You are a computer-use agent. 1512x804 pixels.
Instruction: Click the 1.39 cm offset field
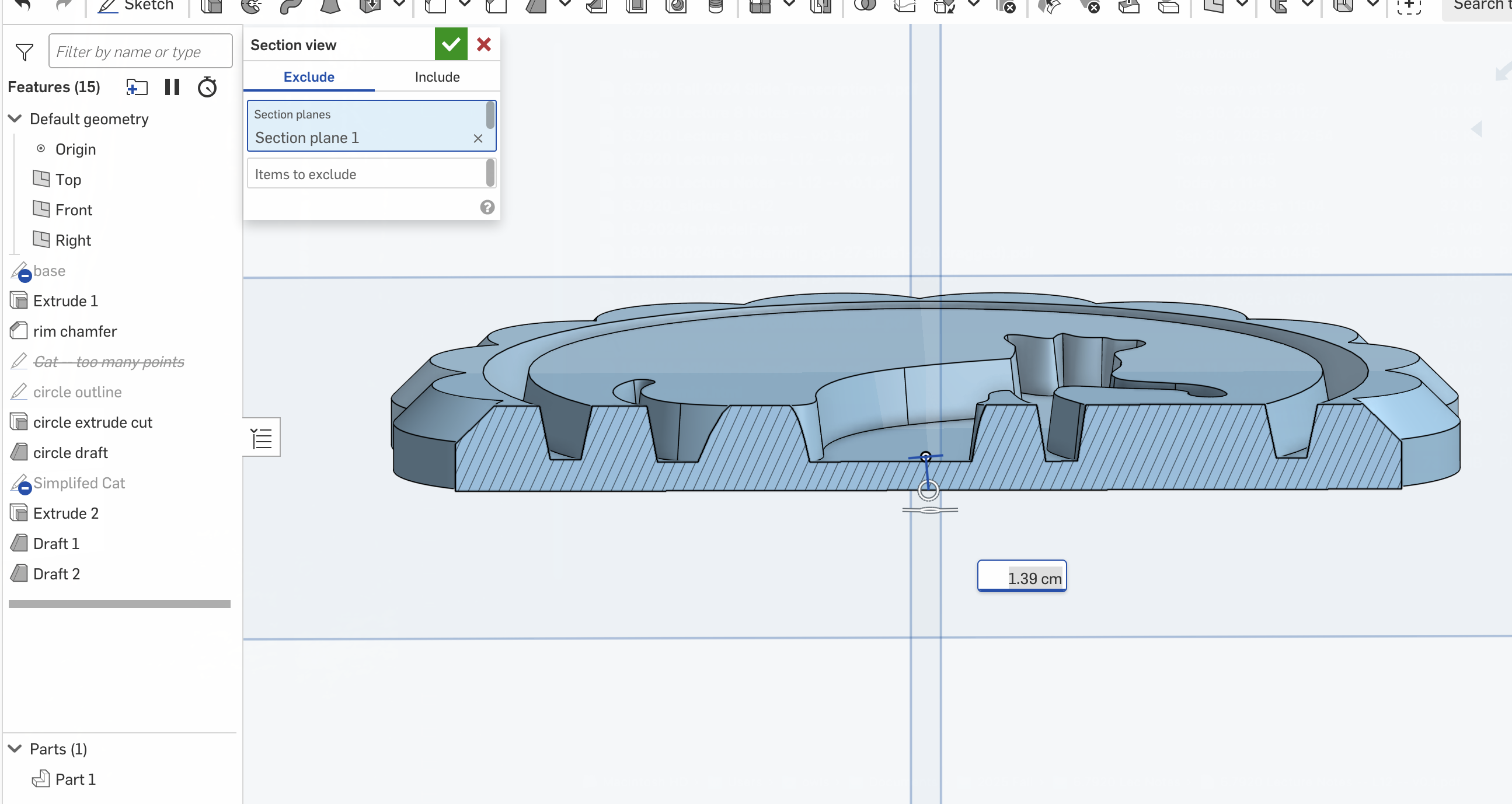click(1022, 578)
